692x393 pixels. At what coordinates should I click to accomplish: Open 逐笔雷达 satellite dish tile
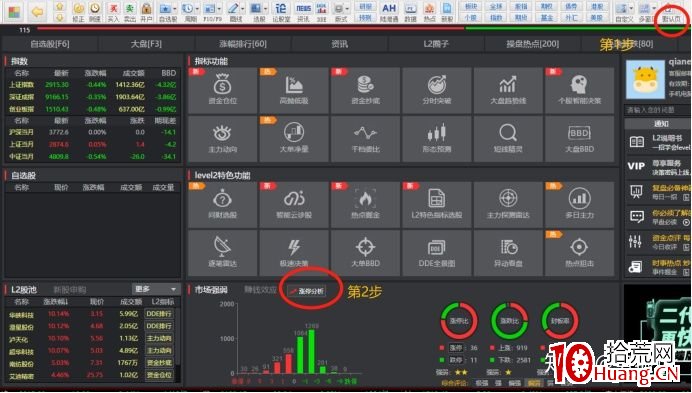[x=222, y=253]
